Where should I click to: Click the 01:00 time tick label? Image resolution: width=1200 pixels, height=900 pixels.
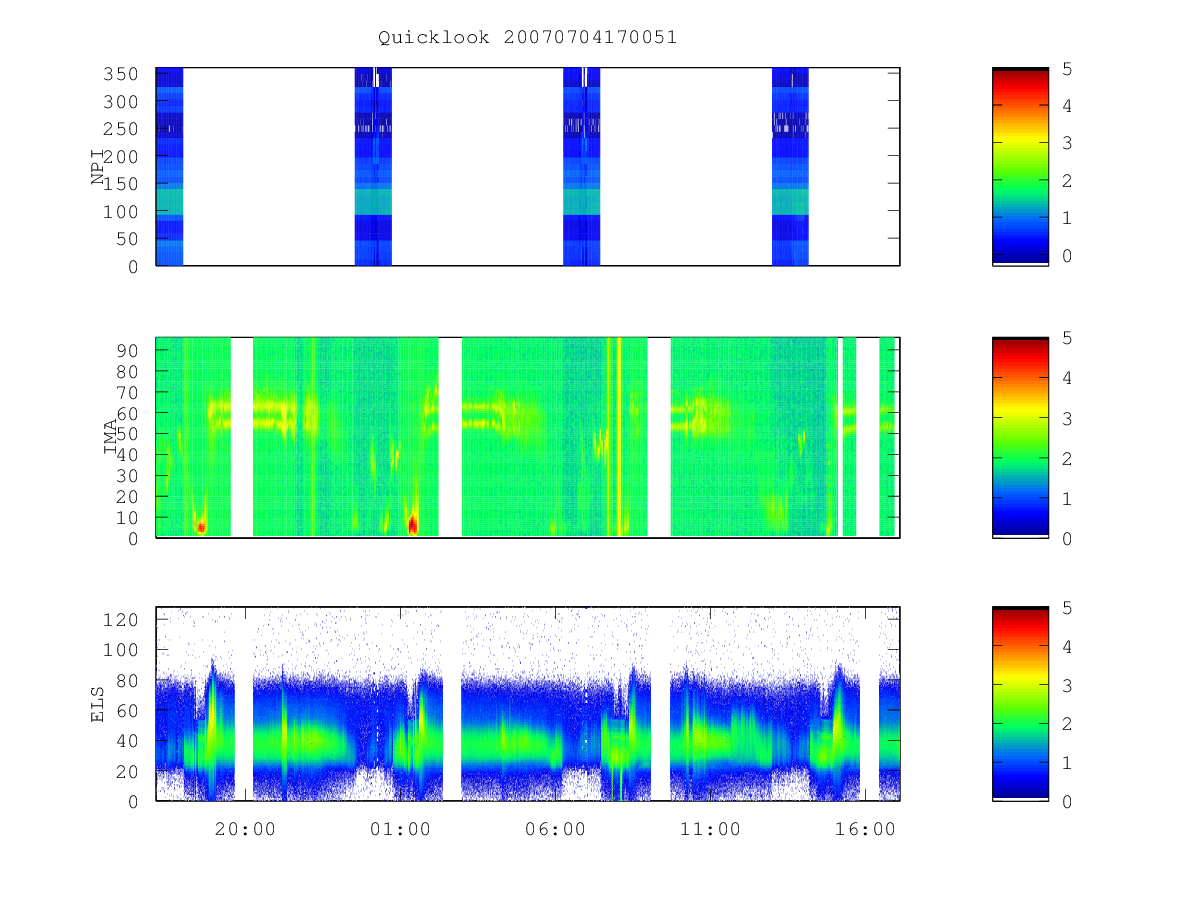point(400,829)
